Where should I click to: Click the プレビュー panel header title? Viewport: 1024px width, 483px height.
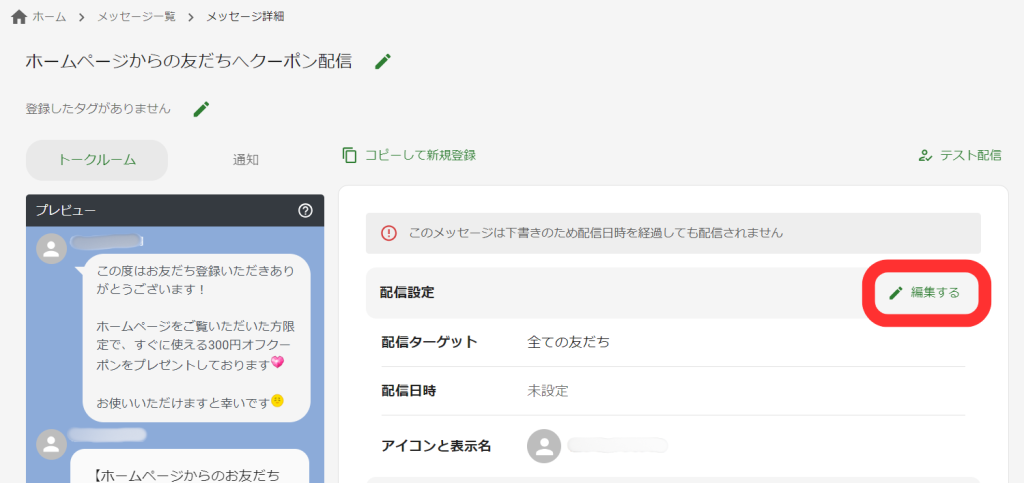(65, 210)
